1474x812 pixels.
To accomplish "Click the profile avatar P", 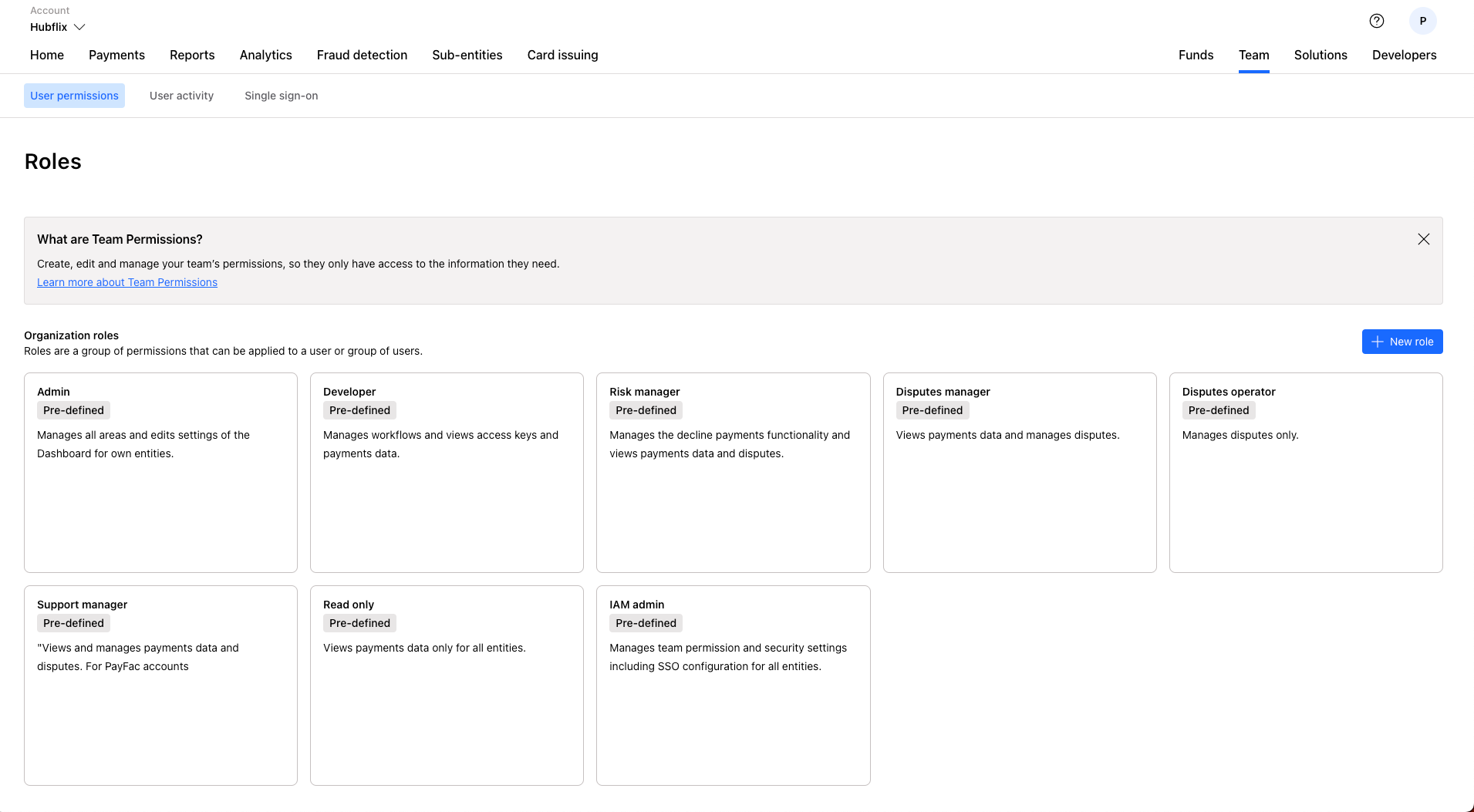I will point(1423,21).
